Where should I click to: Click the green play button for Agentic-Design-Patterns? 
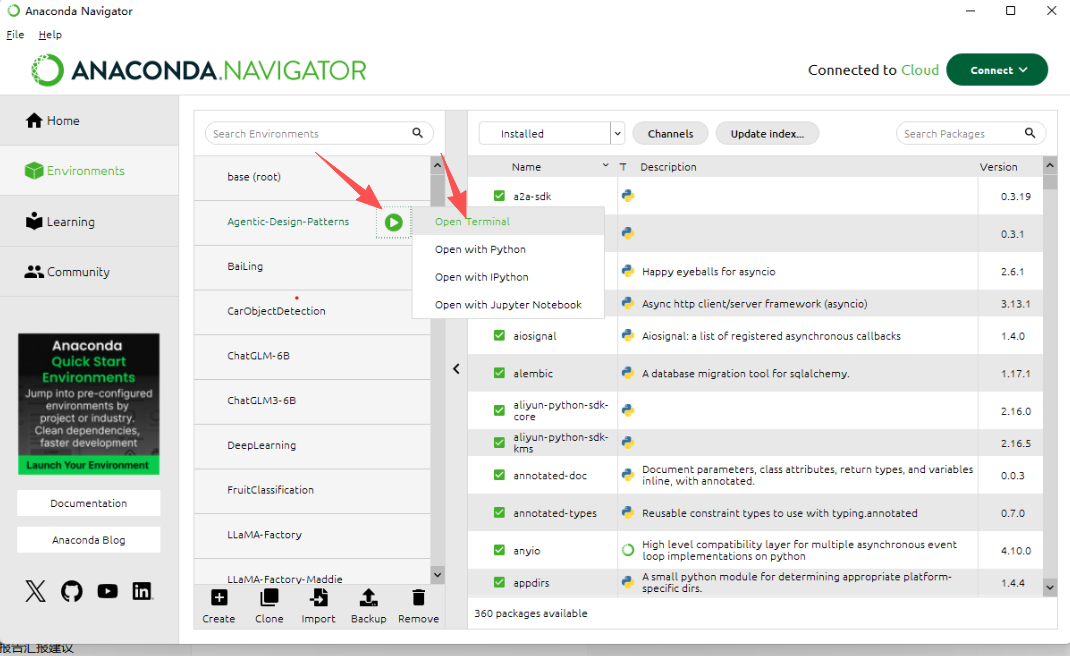[394, 222]
